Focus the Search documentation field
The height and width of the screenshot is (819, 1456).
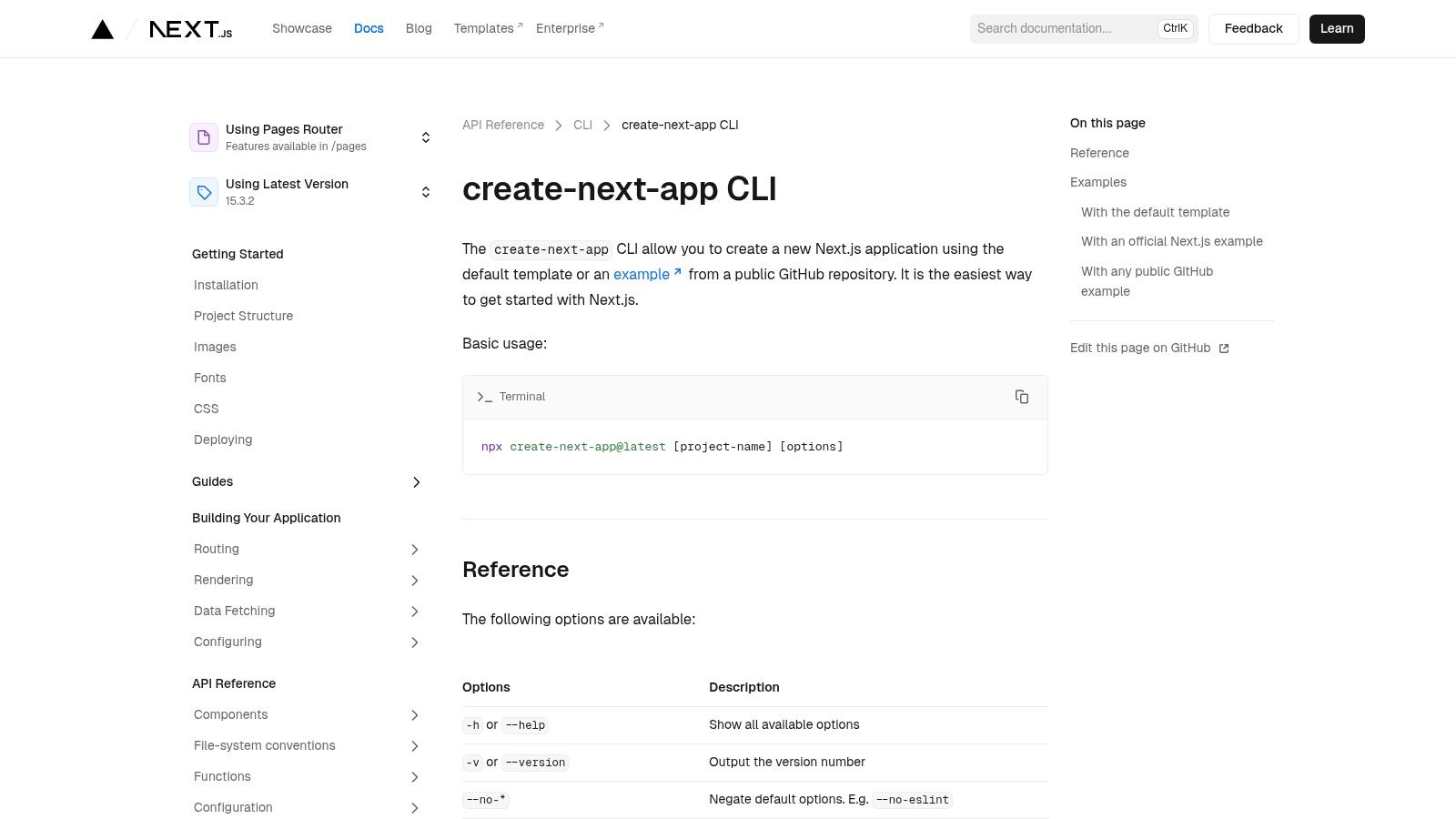coord(1084,29)
